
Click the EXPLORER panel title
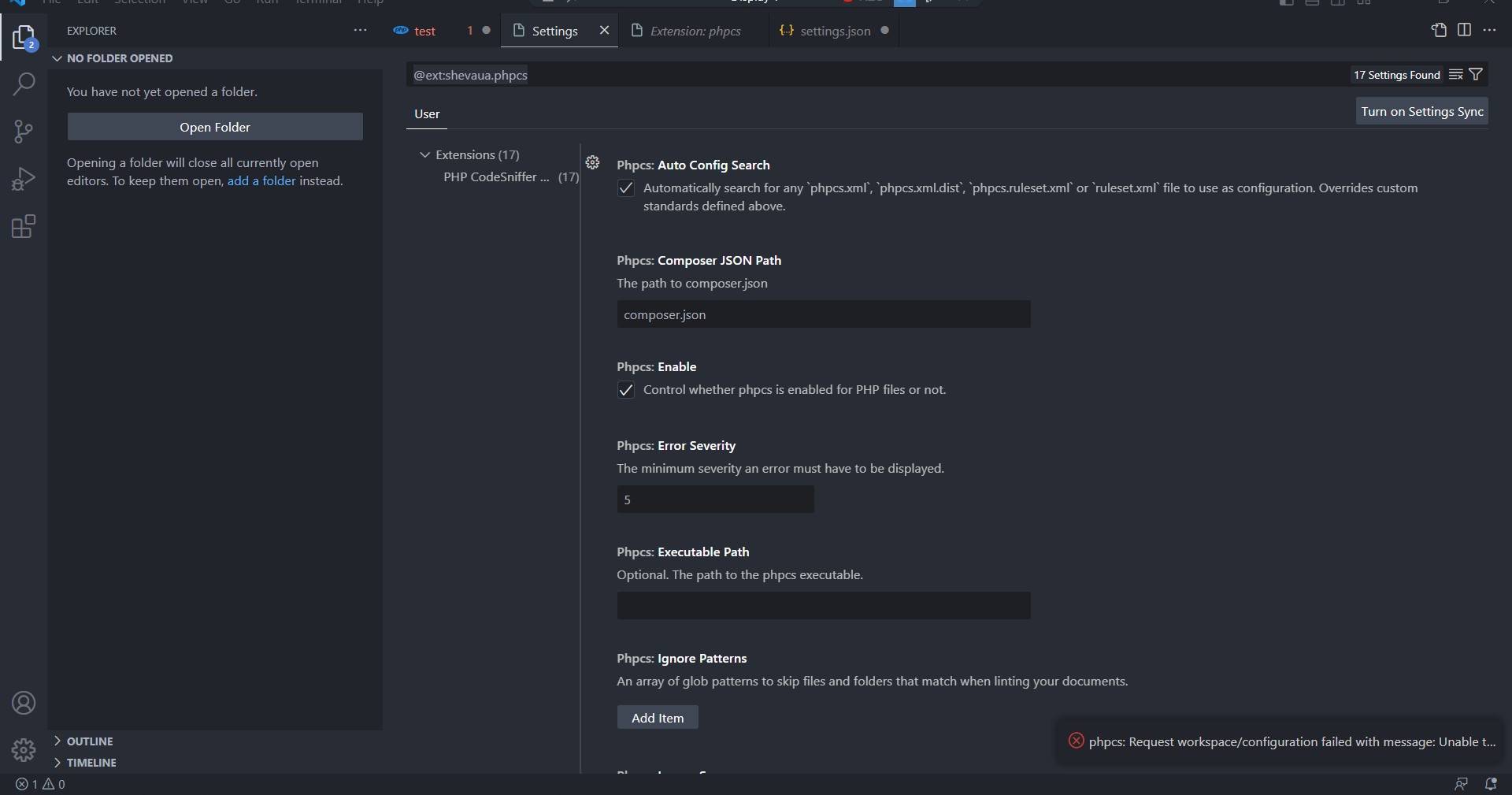tap(91, 31)
